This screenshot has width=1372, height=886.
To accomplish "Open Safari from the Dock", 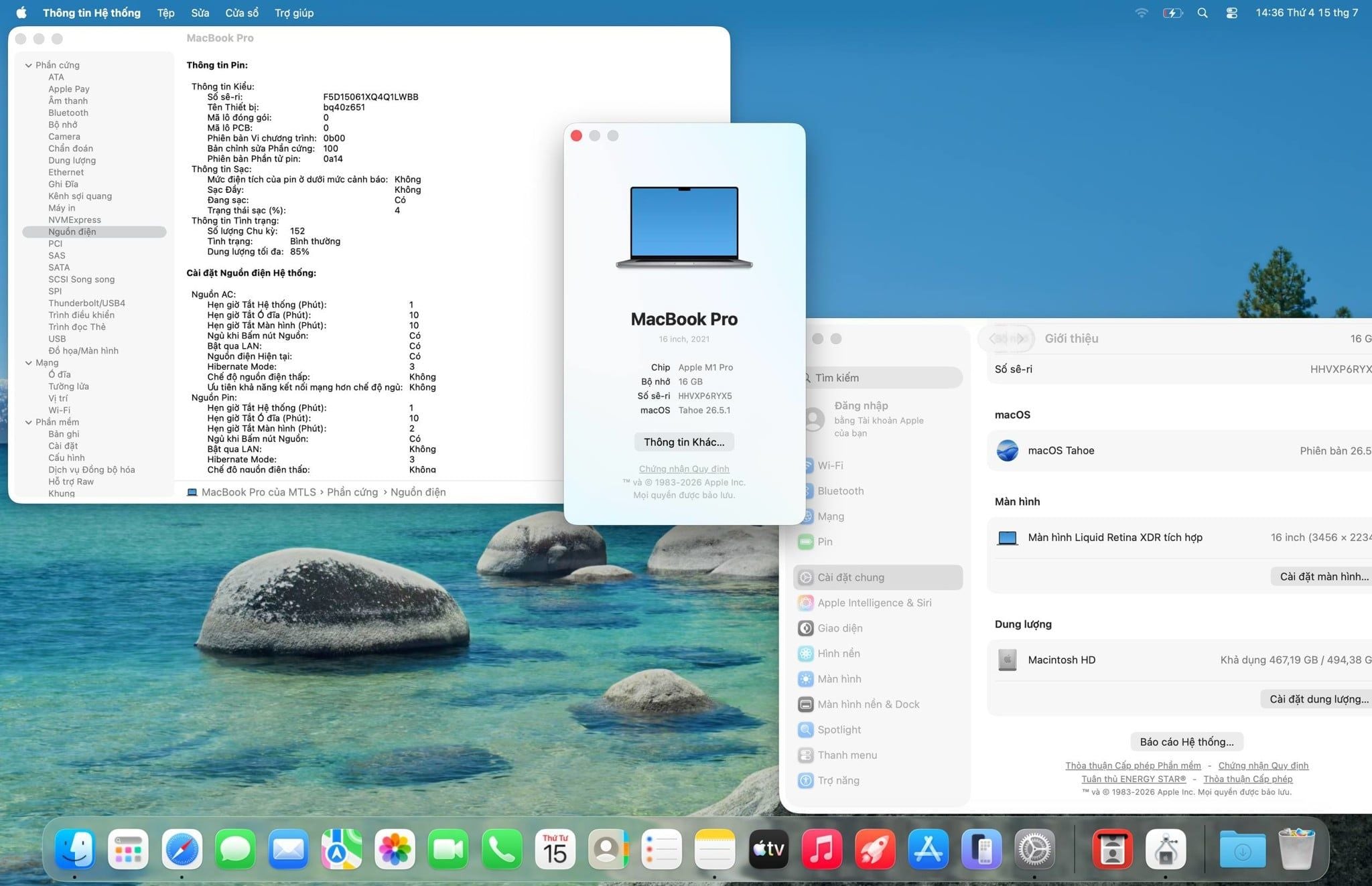I will (182, 849).
